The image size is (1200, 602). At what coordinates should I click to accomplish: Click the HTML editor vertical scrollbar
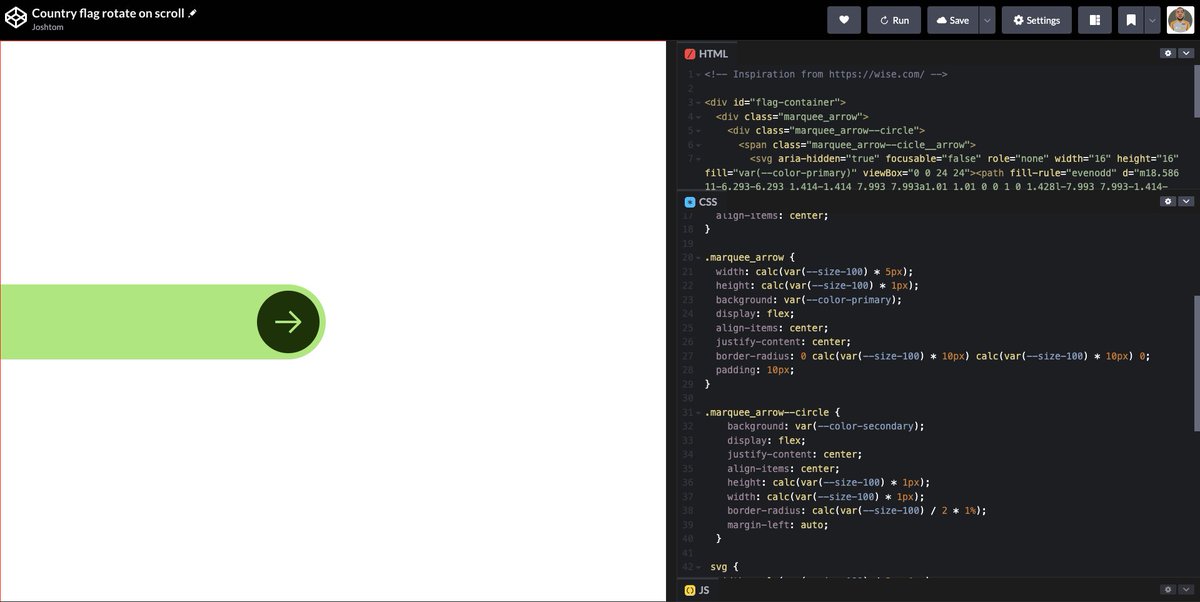1196,93
